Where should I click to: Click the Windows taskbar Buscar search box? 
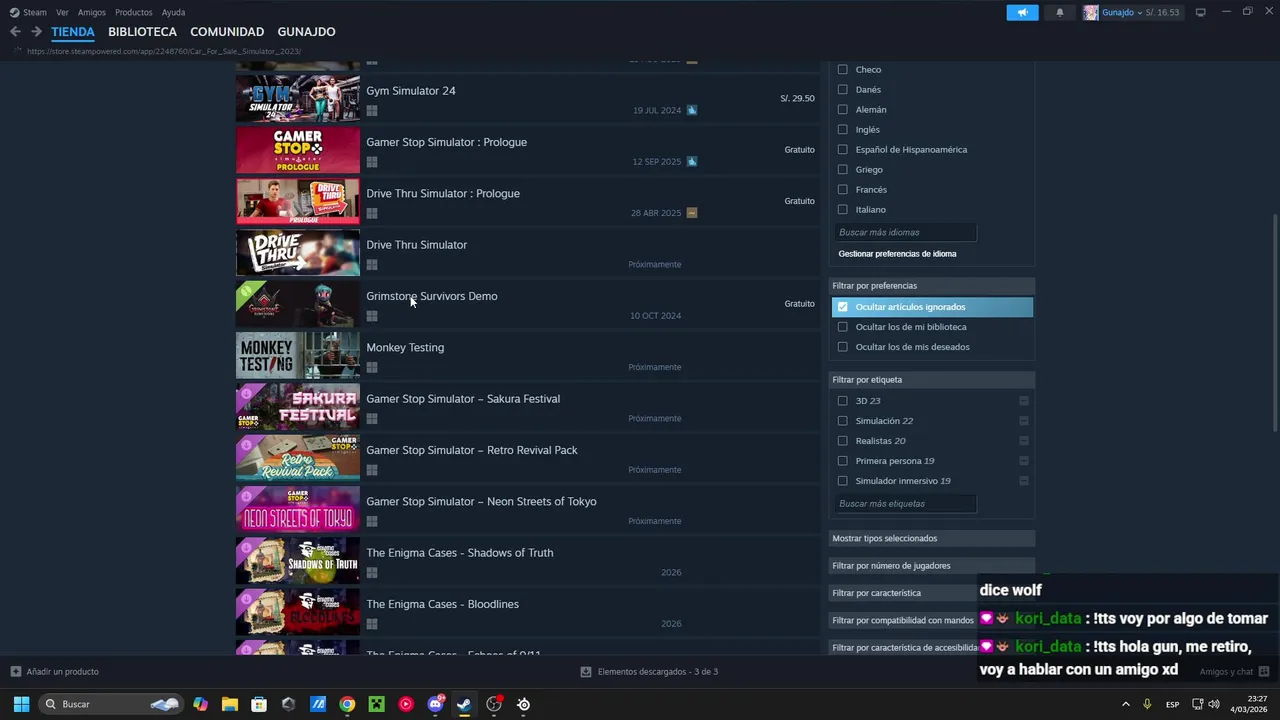point(111,704)
